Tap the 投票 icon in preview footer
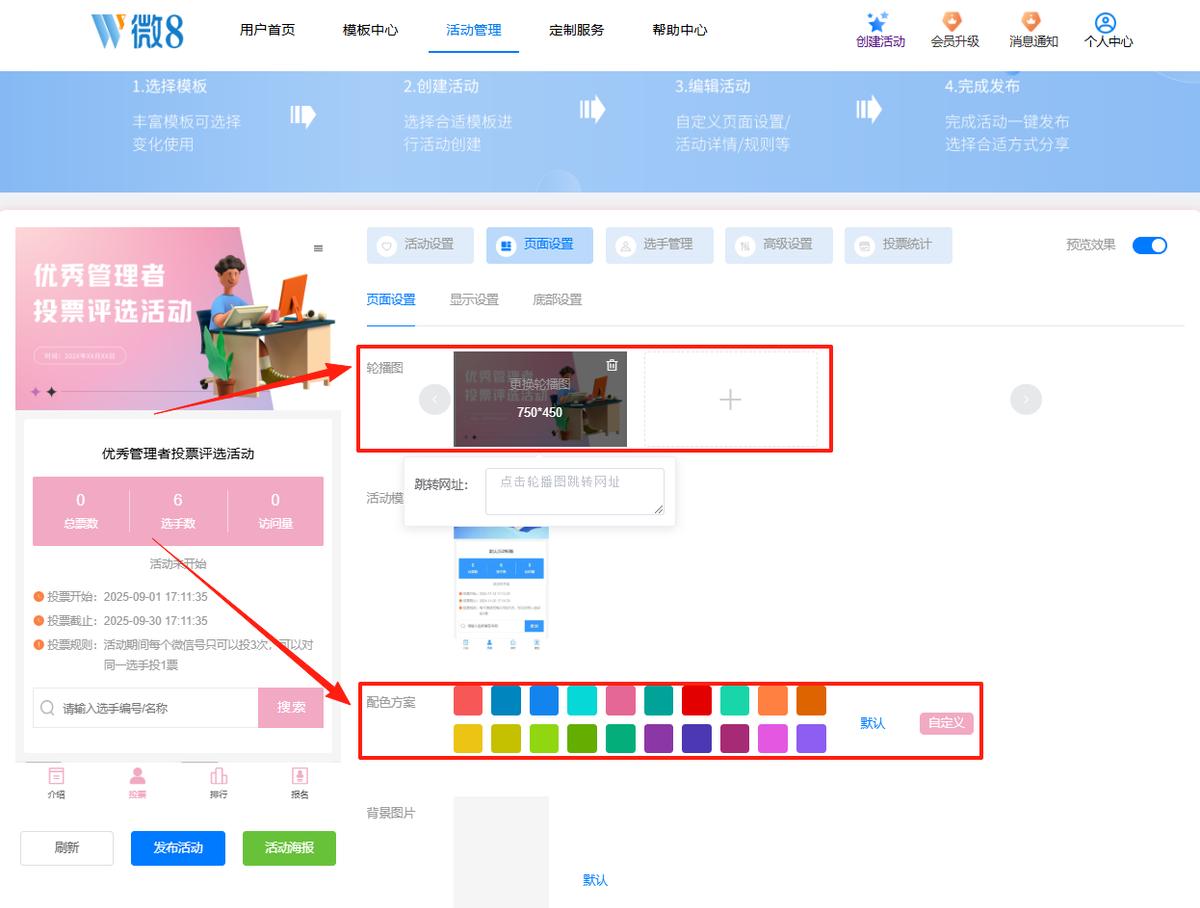1200x908 pixels. coord(137,775)
